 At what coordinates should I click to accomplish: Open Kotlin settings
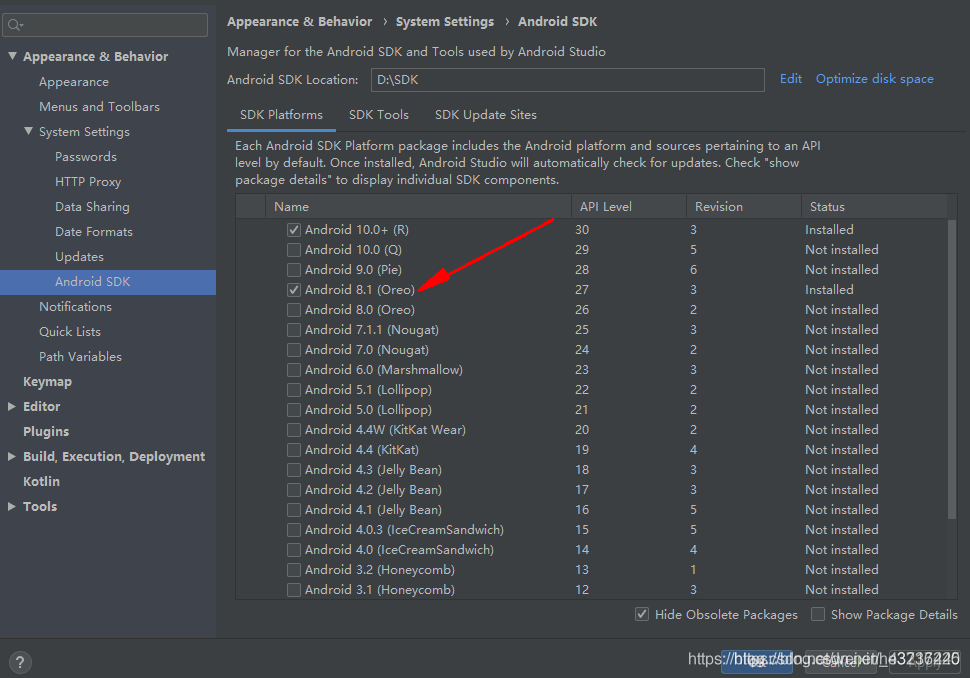pyautogui.click(x=41, y=481)
